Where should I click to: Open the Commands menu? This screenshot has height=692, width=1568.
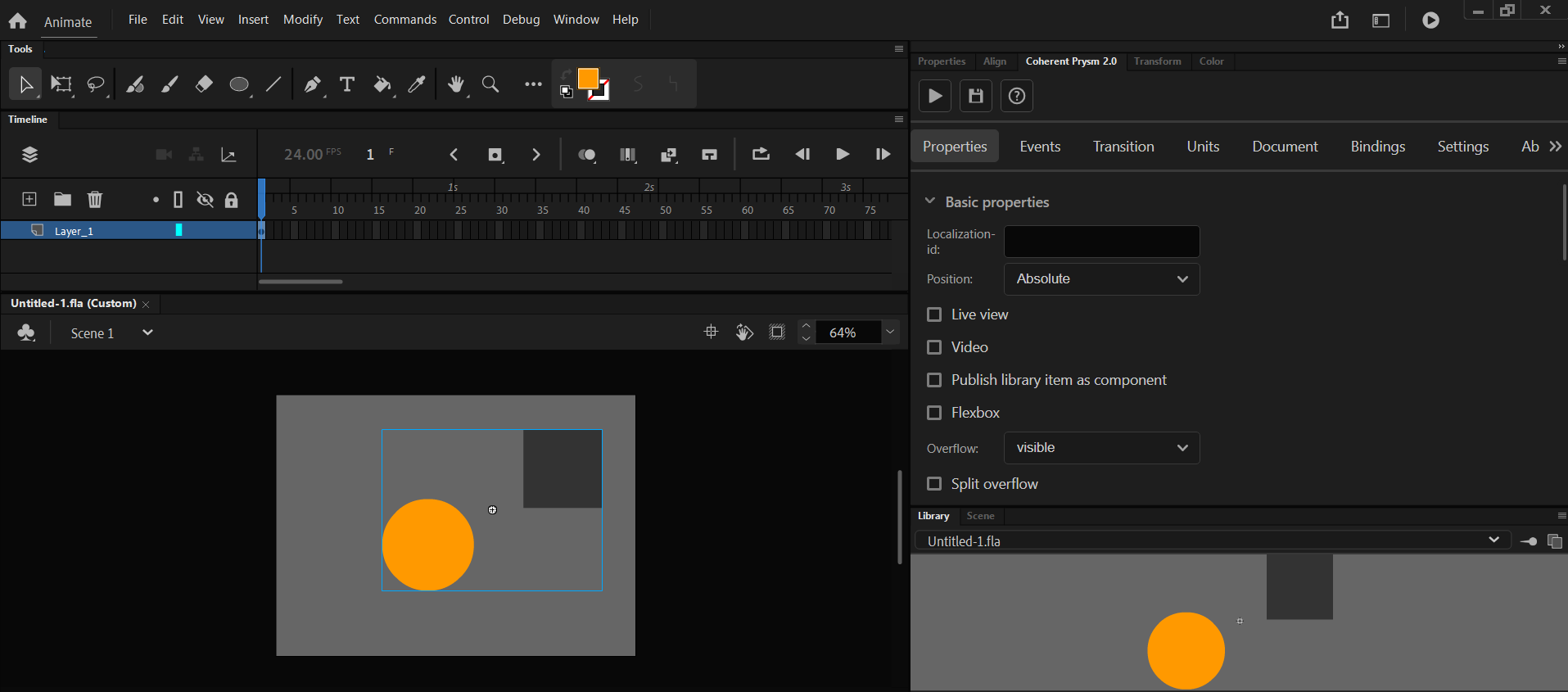point(405,19)
